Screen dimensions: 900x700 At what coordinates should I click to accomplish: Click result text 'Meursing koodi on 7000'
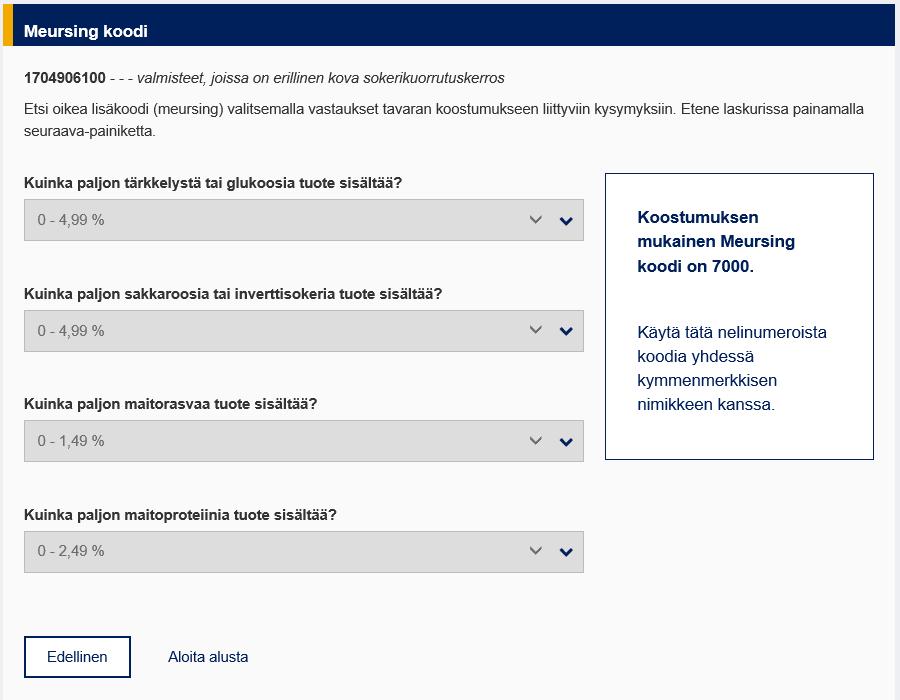click(716, 242)
